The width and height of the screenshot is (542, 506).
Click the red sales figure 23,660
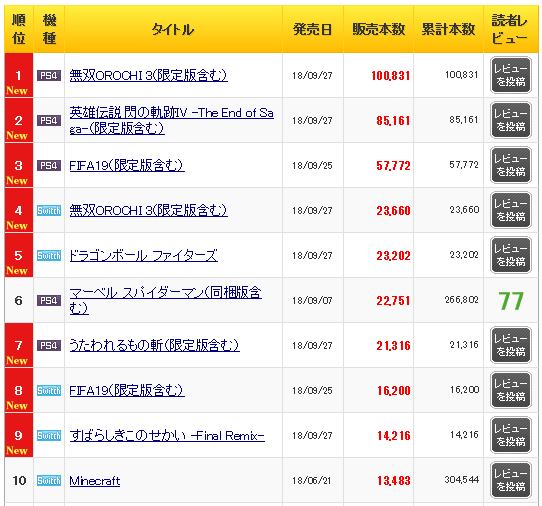click(393, 210)
